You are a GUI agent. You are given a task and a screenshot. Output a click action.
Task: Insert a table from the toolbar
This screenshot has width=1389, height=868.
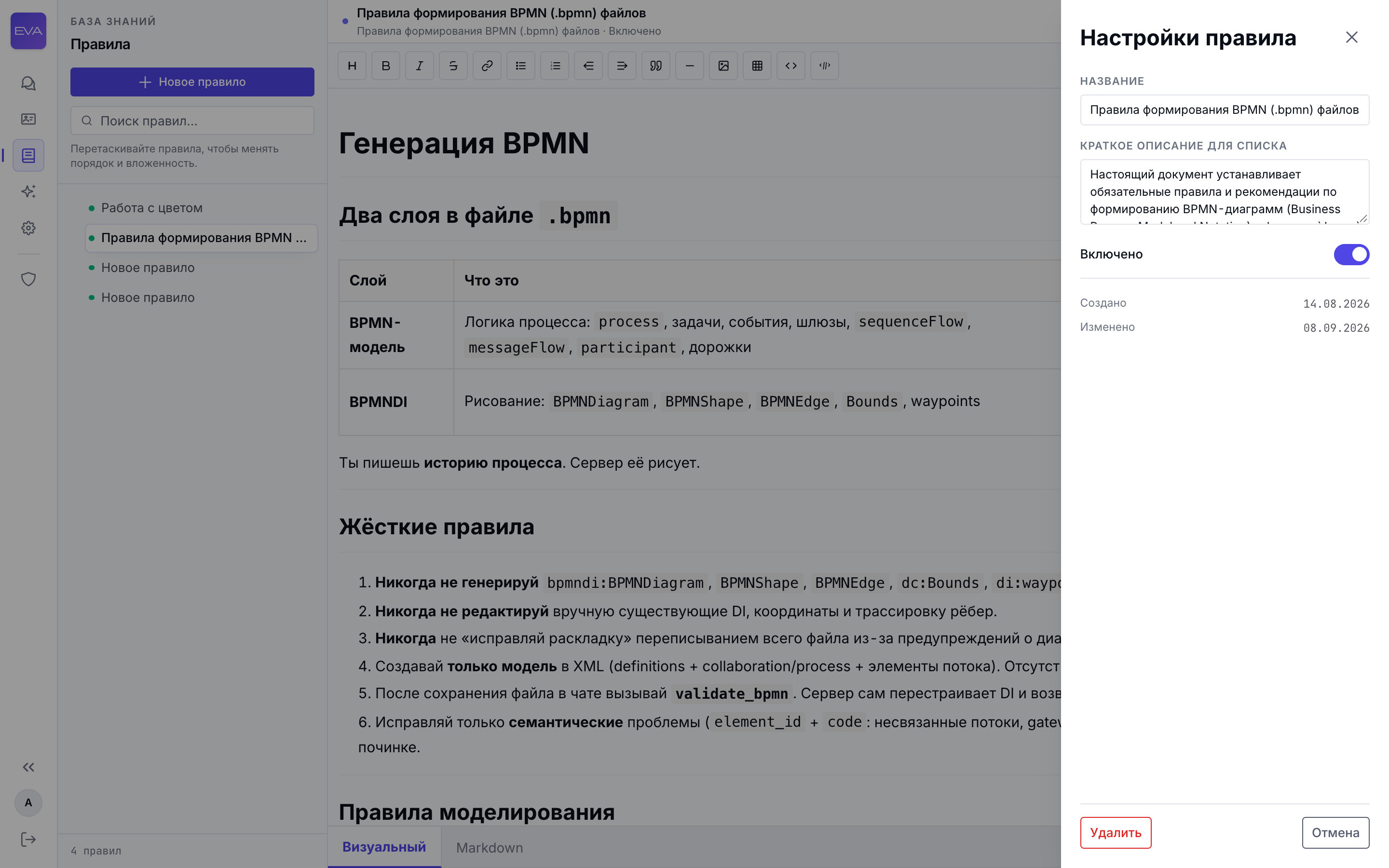757,66
